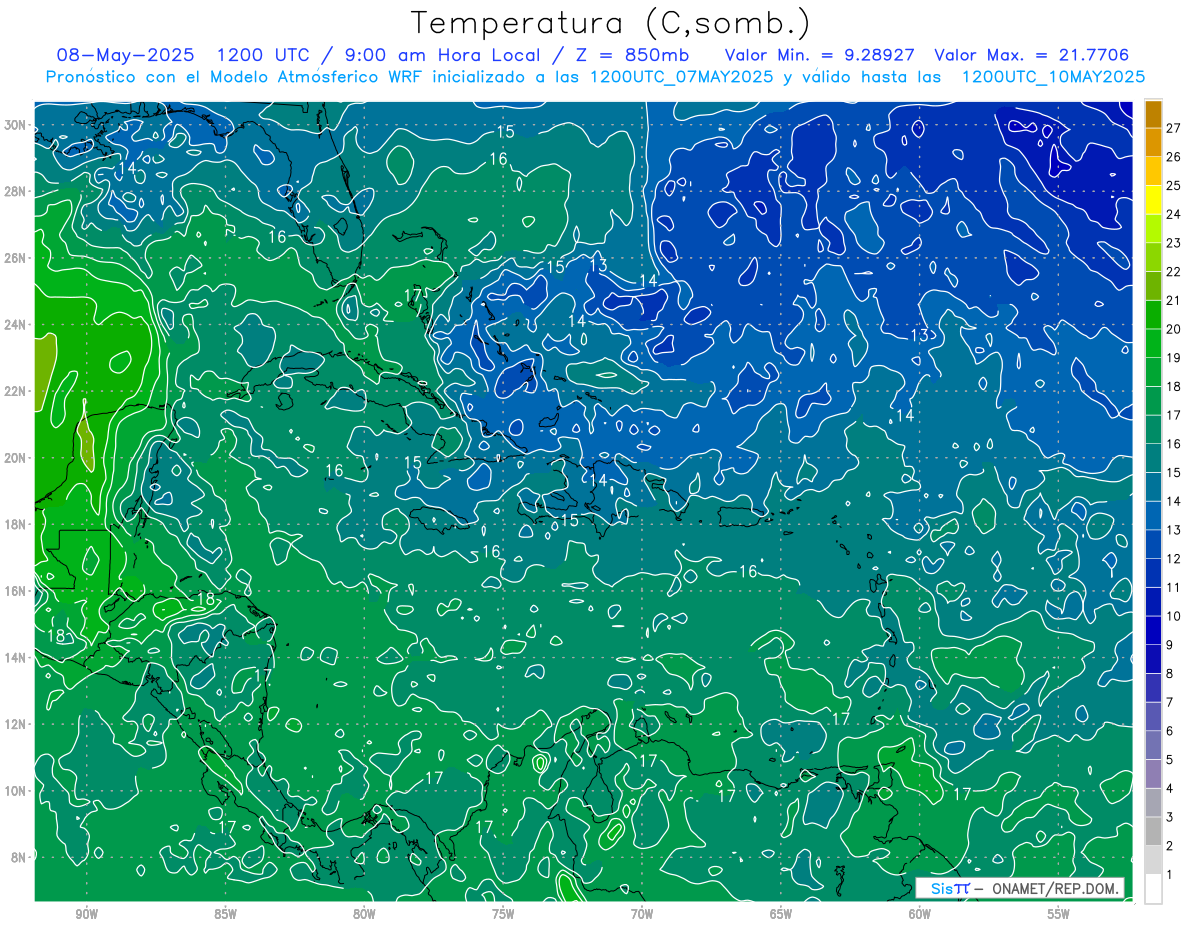Click the 10N latitude axis label
1200x927 pixels.
[x=16, y=790]
